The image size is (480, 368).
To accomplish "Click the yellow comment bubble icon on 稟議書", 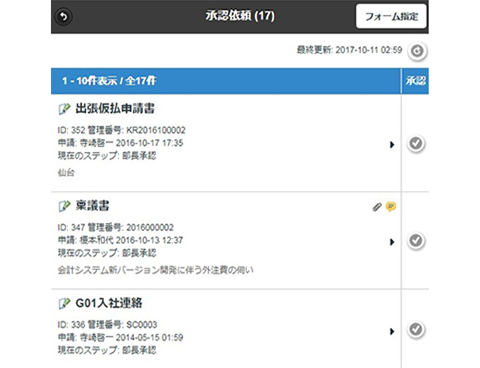I will [x=391, y=207].
